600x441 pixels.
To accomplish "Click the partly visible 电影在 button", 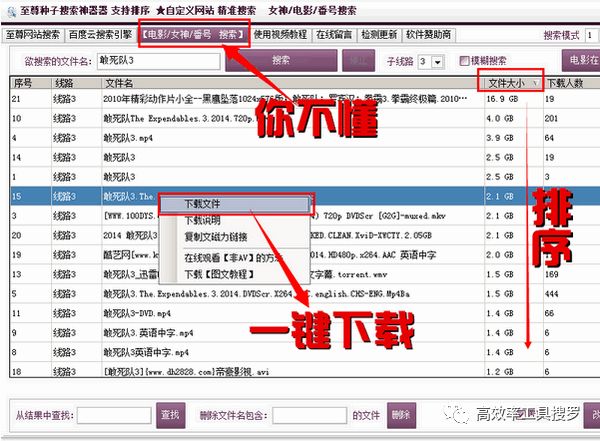I will tap(581, 60).
